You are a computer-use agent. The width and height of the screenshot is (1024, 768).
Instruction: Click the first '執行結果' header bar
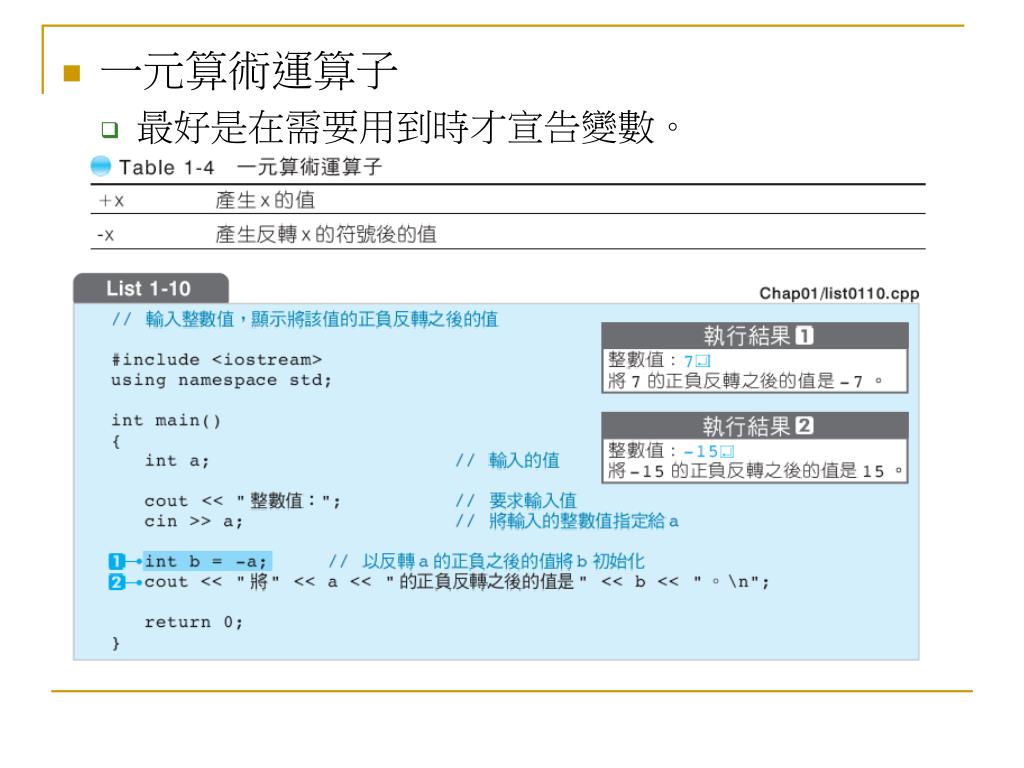coord(755,336)
